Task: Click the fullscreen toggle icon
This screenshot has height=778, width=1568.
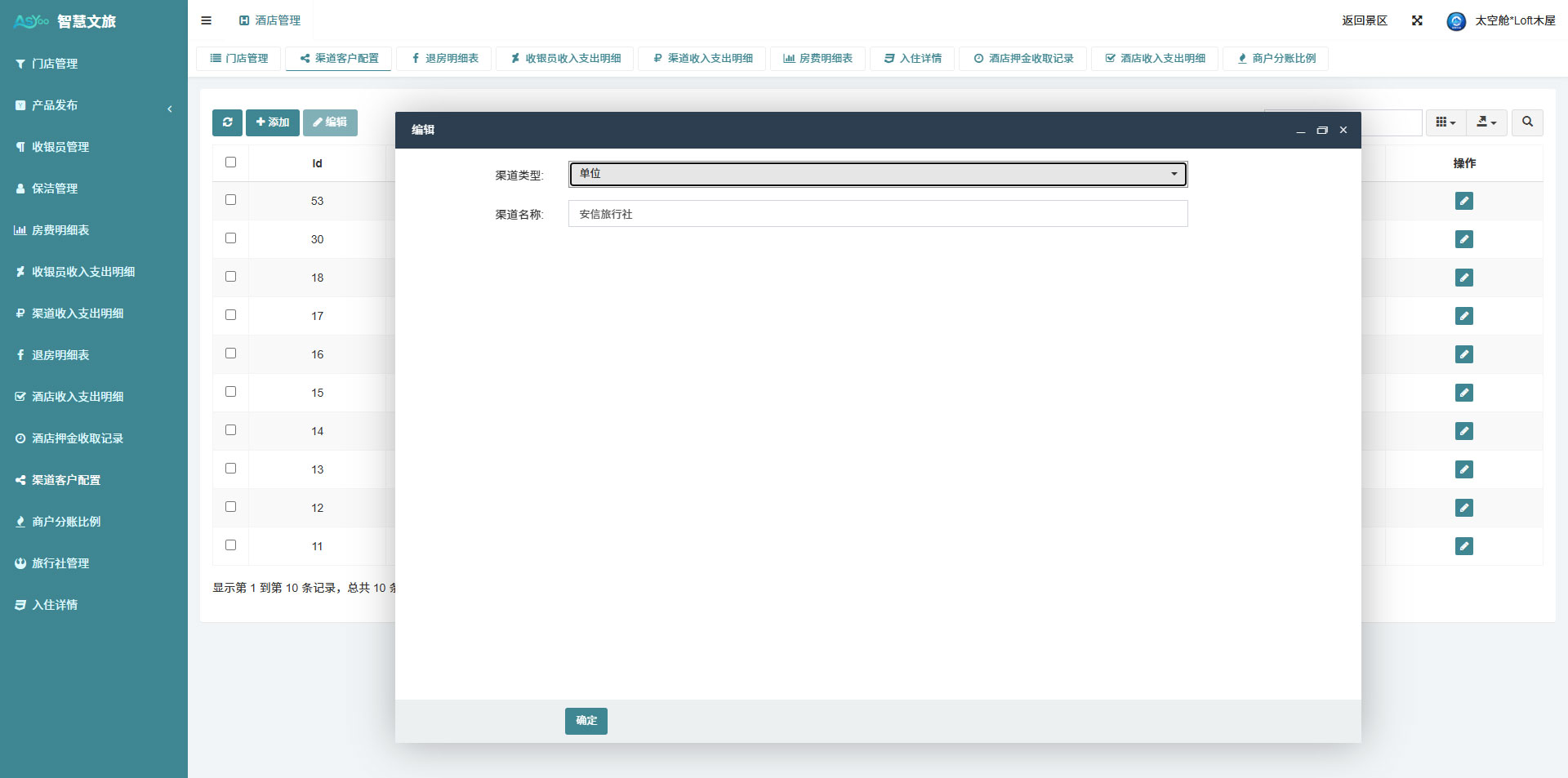Action: click(1417, 20)
